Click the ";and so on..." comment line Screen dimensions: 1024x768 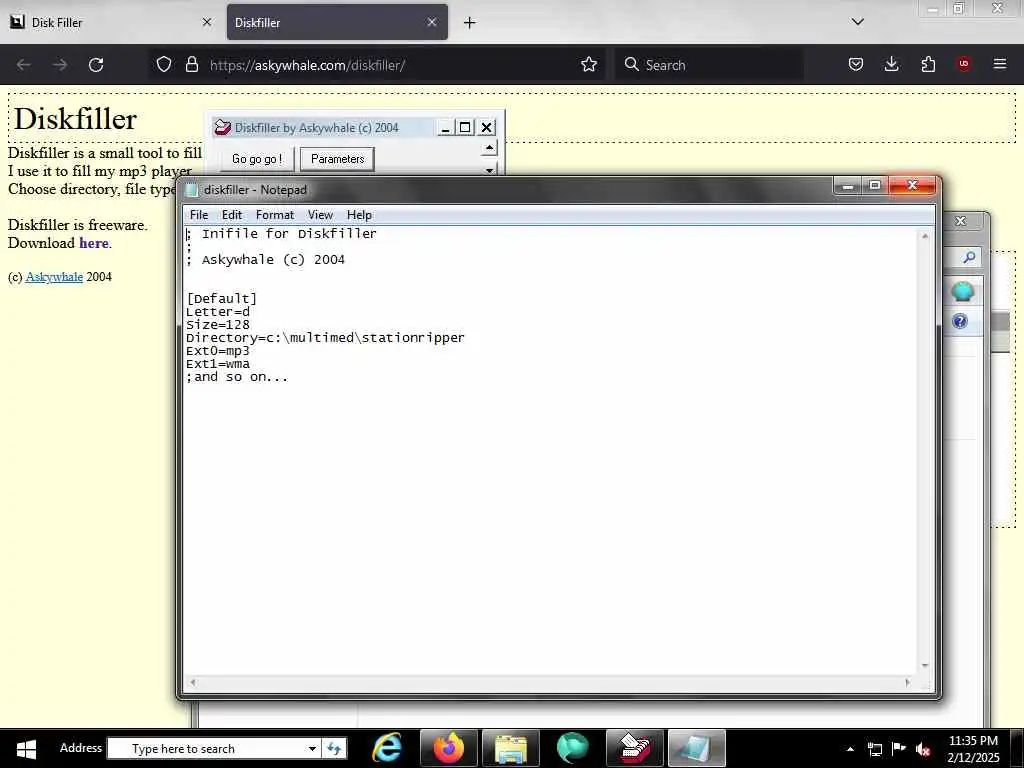coord(237,377)
